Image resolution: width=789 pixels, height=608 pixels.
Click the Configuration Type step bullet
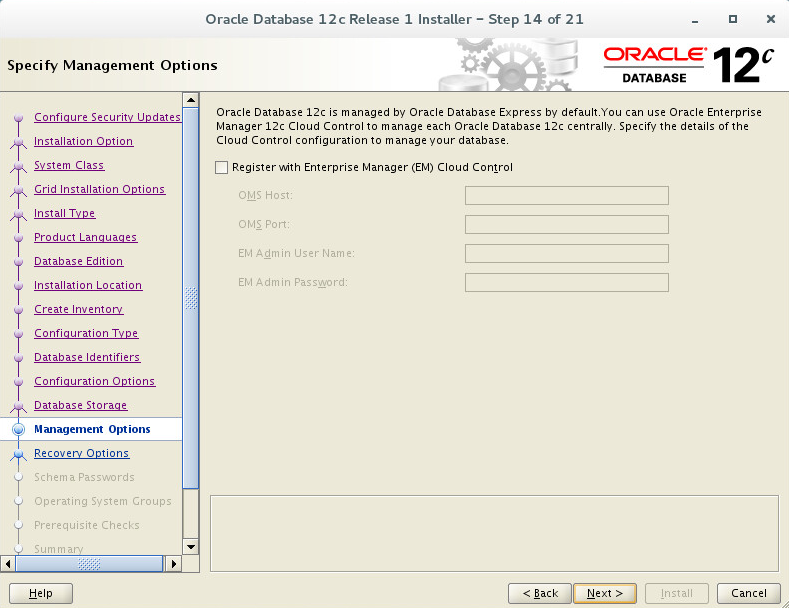(x=19, y=334)
